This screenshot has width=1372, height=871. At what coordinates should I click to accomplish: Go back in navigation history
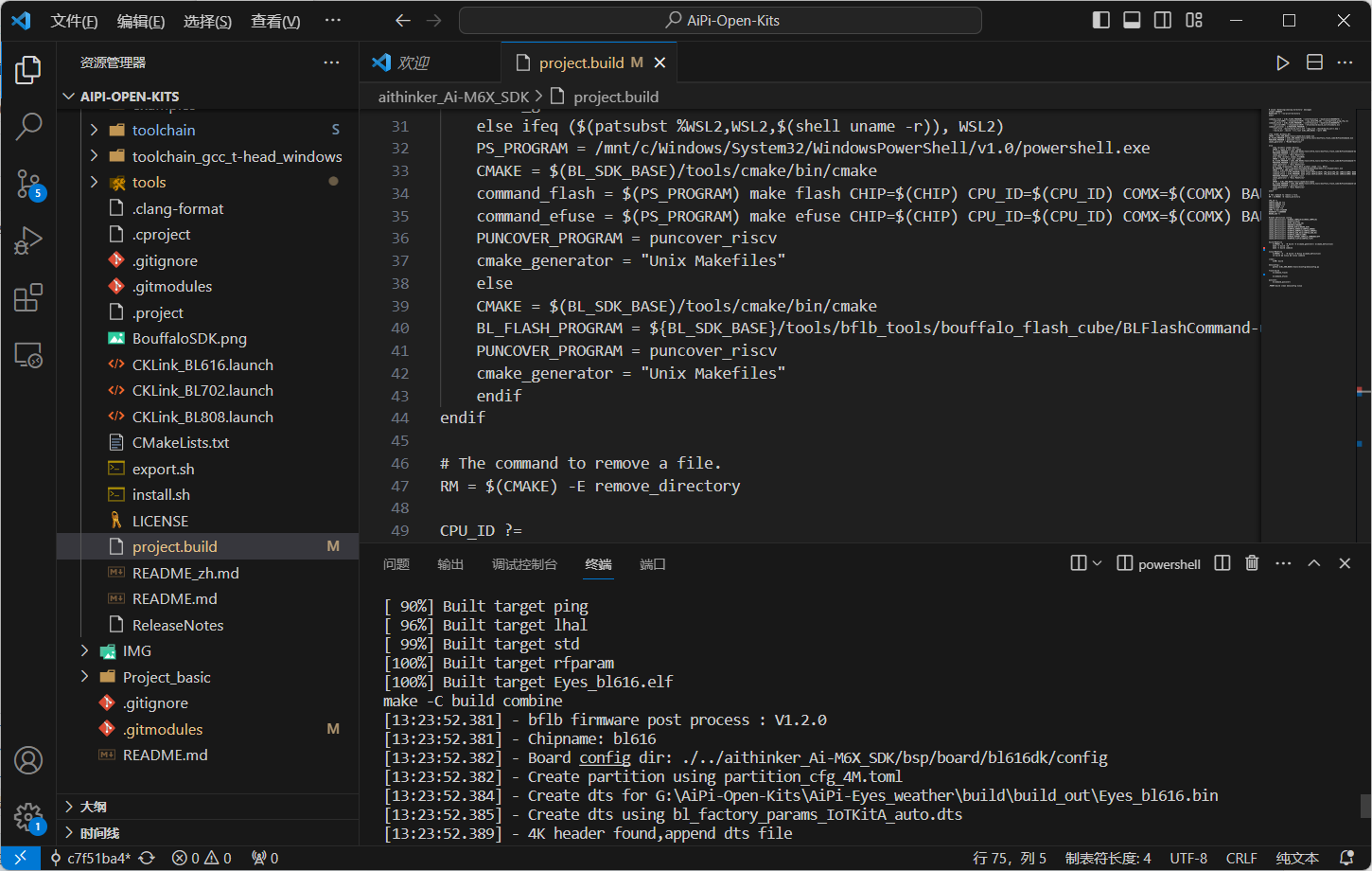tap(403, 21)
